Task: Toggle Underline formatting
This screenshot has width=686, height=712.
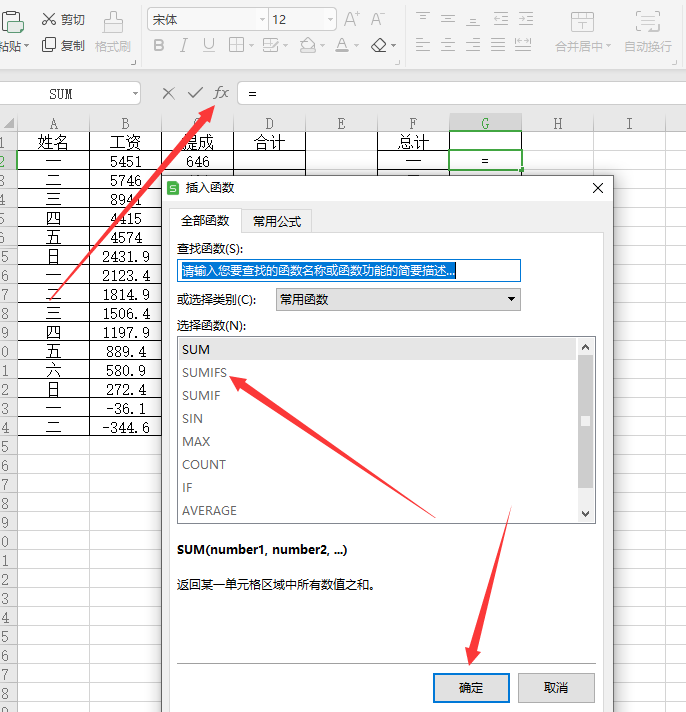Action: pos(208,45)
